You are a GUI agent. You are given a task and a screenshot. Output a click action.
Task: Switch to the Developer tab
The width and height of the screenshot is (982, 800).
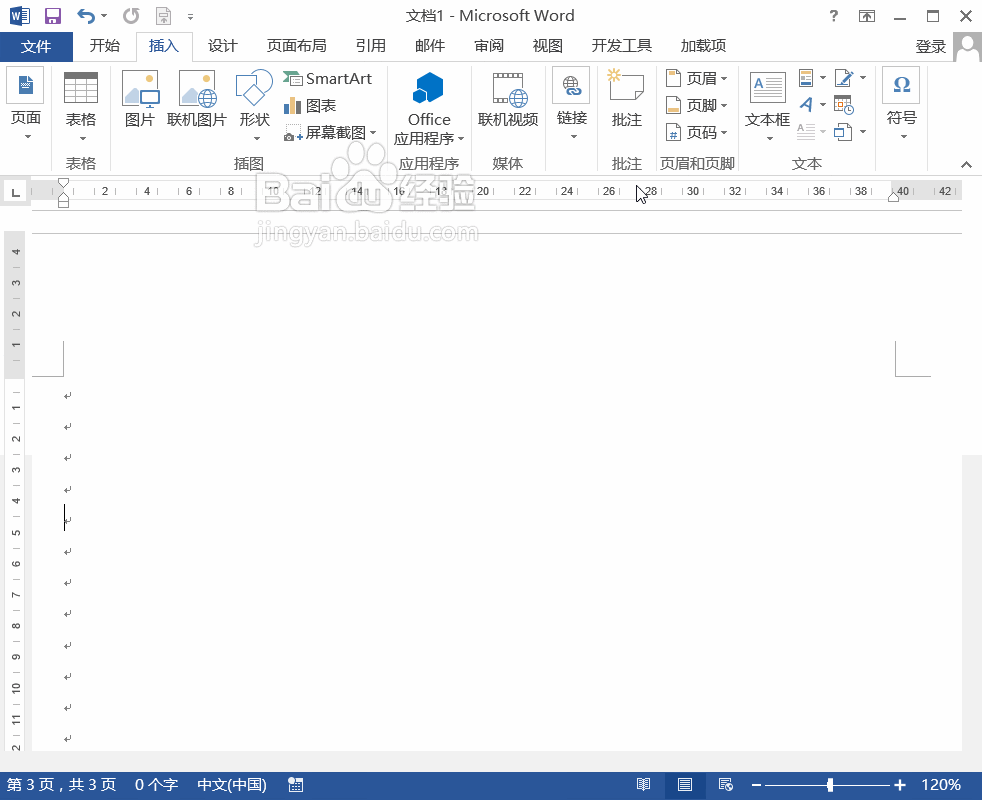(x=622, y=46)
